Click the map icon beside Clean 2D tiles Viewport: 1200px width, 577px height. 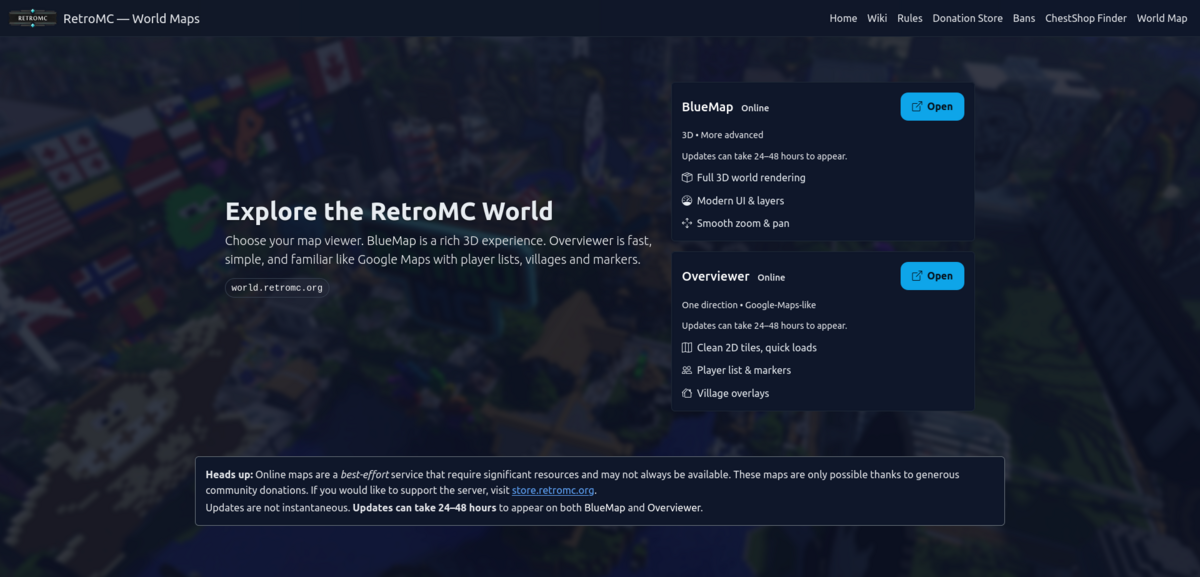[x=687, y=347]
